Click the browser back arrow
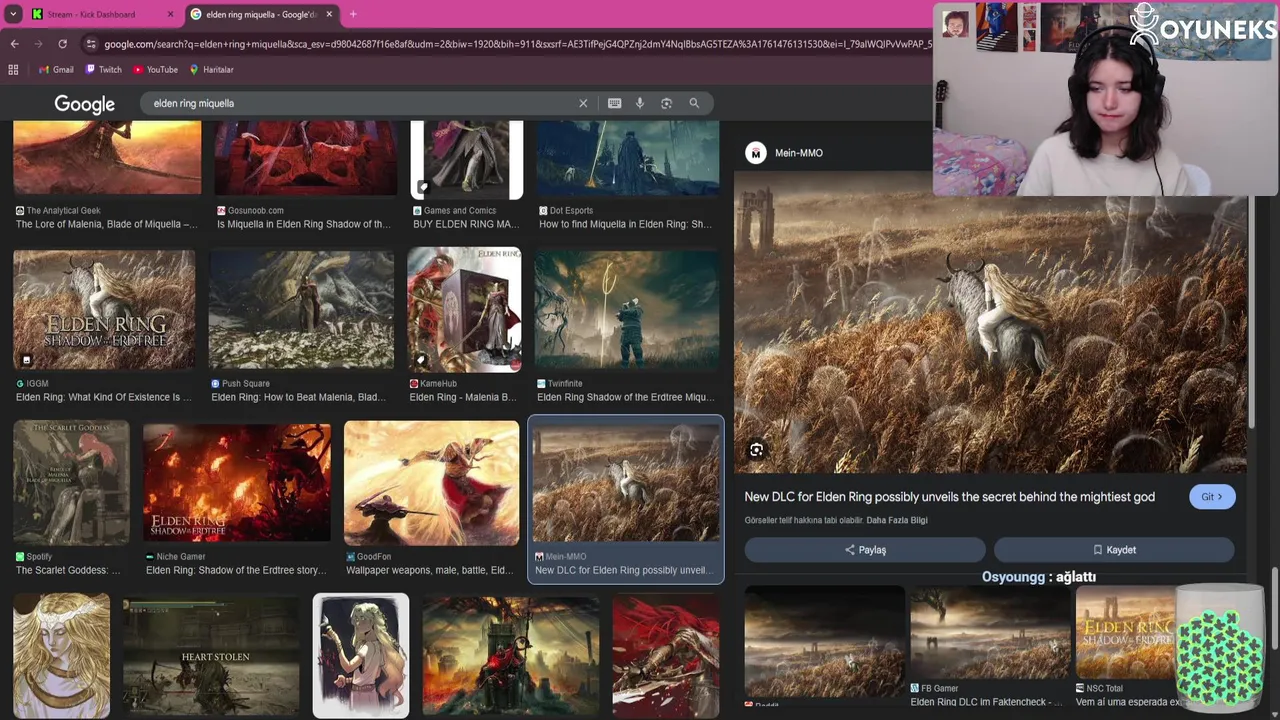Viewport: 1280px width, 720px height. point(14,44)
